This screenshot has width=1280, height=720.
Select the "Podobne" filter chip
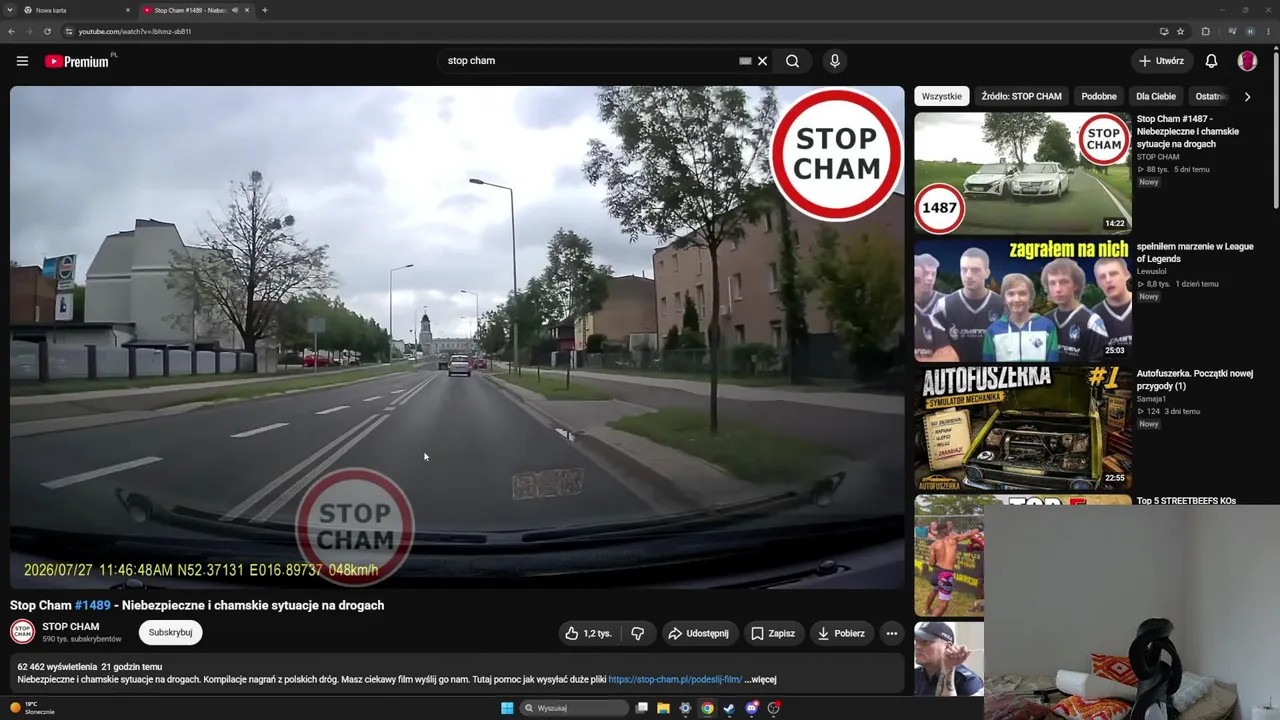1099,96
